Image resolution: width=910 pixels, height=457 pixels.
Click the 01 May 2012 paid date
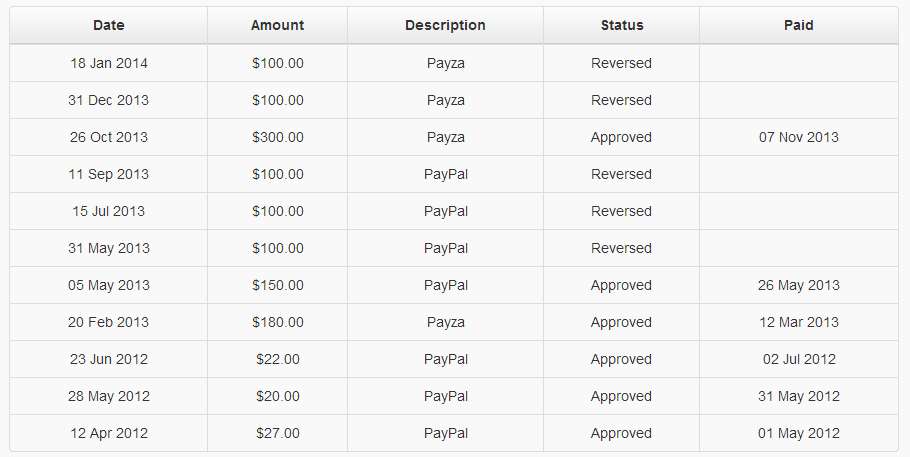pos(798,433)
